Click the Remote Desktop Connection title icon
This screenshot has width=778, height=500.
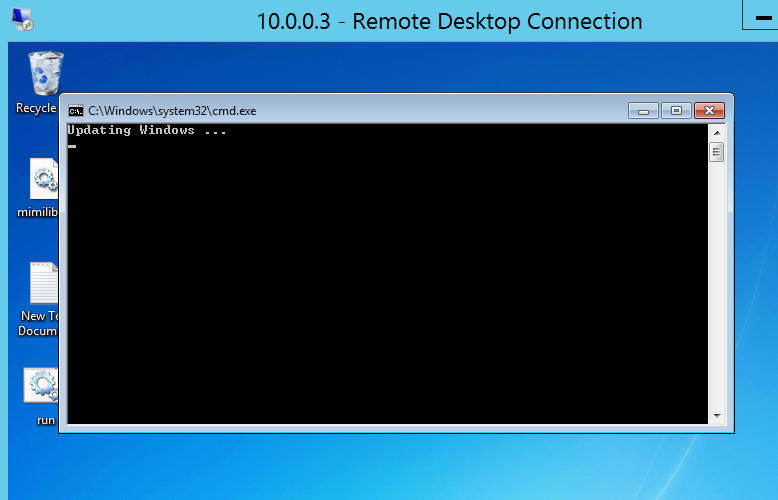pos(22,19)
